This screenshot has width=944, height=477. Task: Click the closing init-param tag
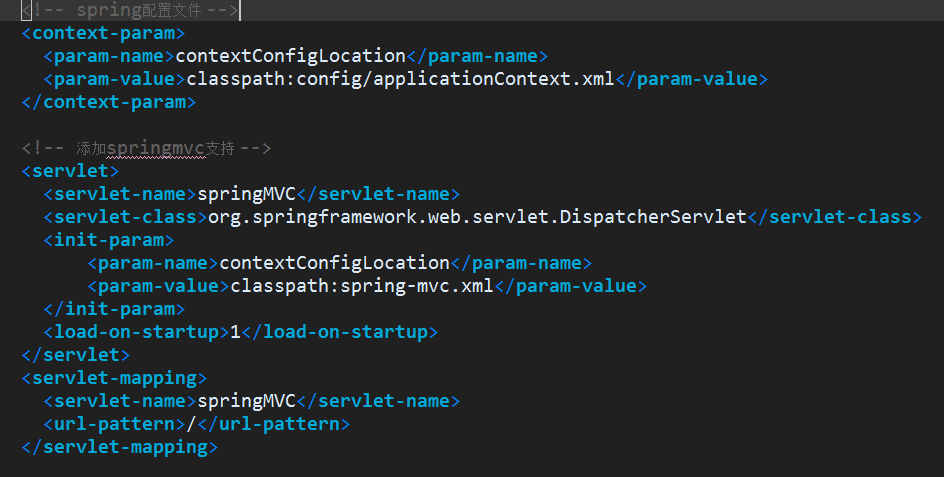tap(114, 309)
